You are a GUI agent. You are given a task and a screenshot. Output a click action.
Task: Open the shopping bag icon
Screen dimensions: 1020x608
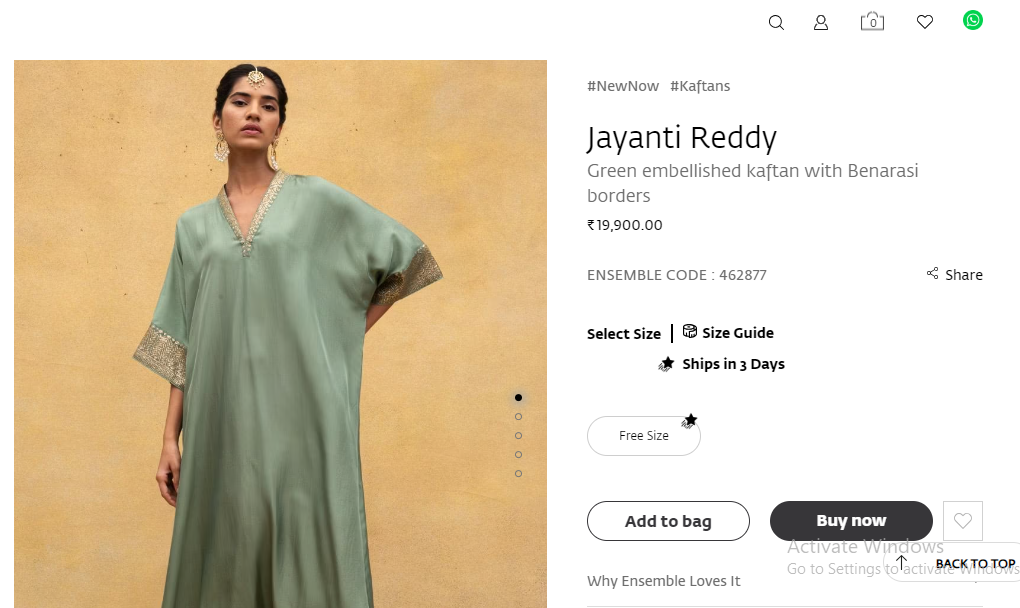872,21
